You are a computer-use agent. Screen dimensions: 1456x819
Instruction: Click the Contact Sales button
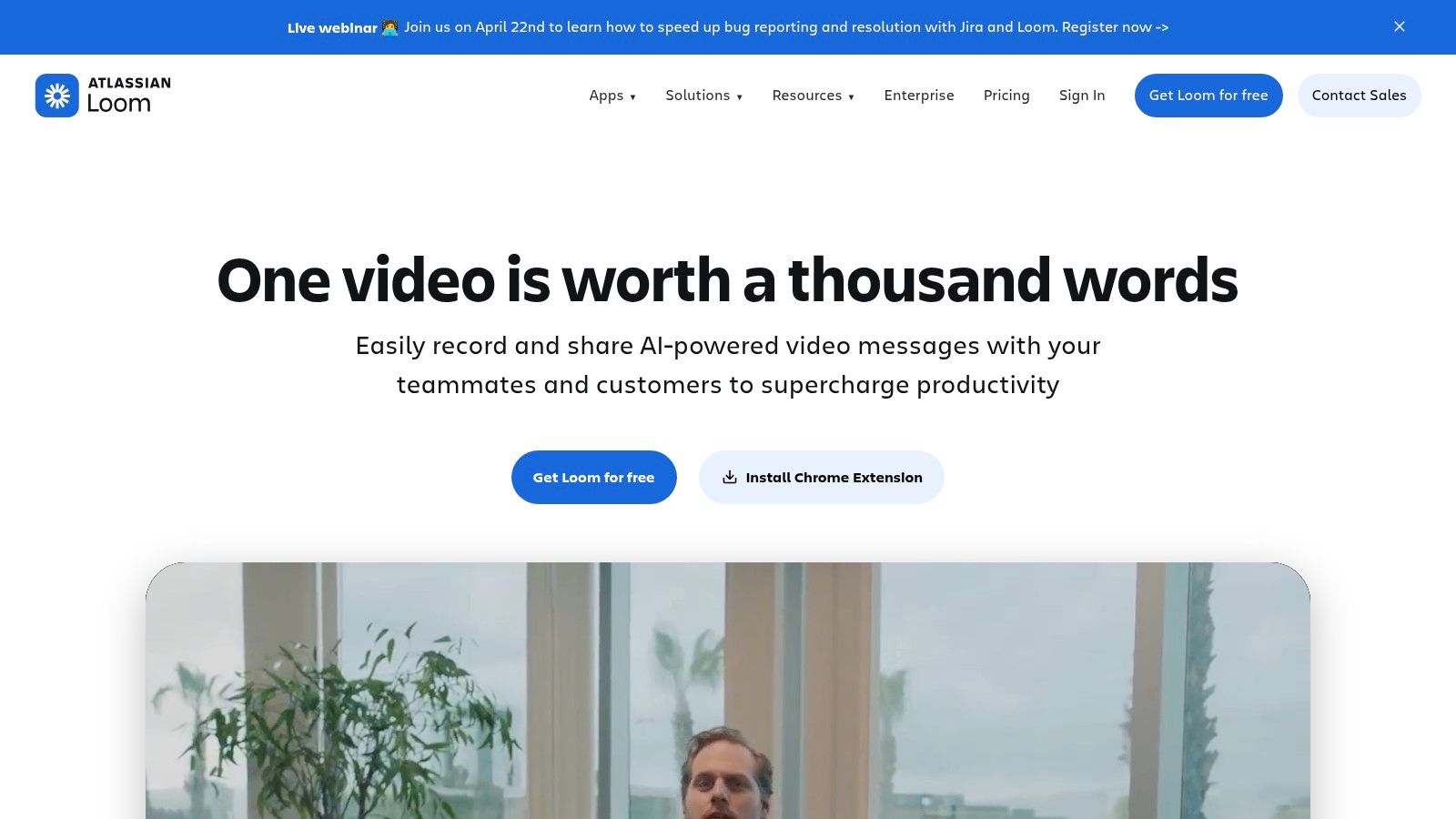click(1359, 96)
